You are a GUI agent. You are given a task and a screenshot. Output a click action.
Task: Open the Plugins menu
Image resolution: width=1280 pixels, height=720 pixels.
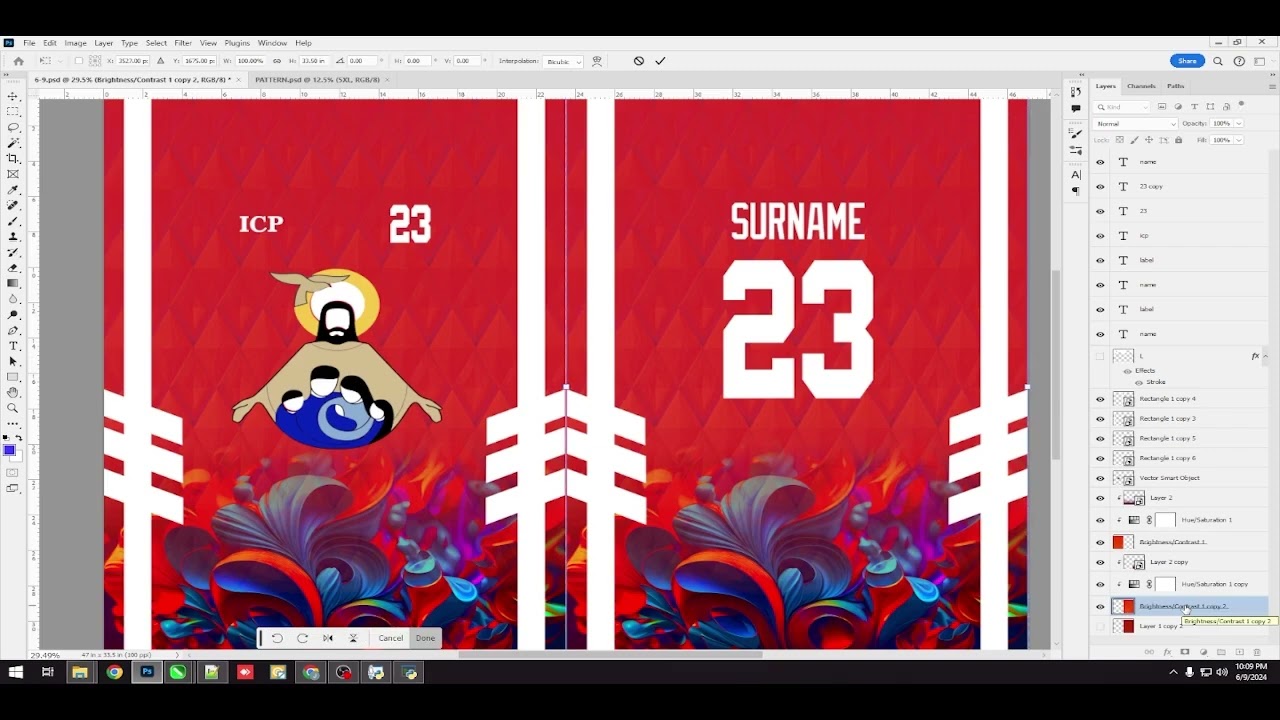coord(237,43)
